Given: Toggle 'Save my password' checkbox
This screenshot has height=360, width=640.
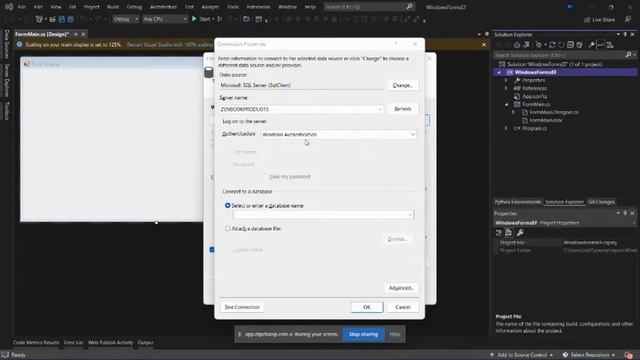Looking at the screenshot, I should pyautogui.click(x=266, y=176).
